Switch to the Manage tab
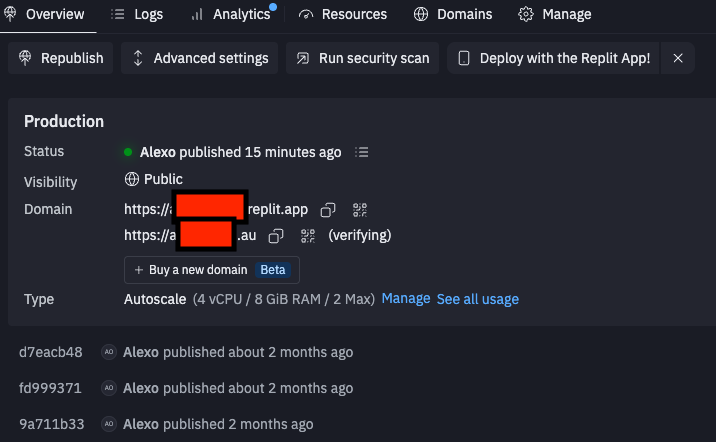This screenshot has height=442, width=716. (x=555, y=15)
